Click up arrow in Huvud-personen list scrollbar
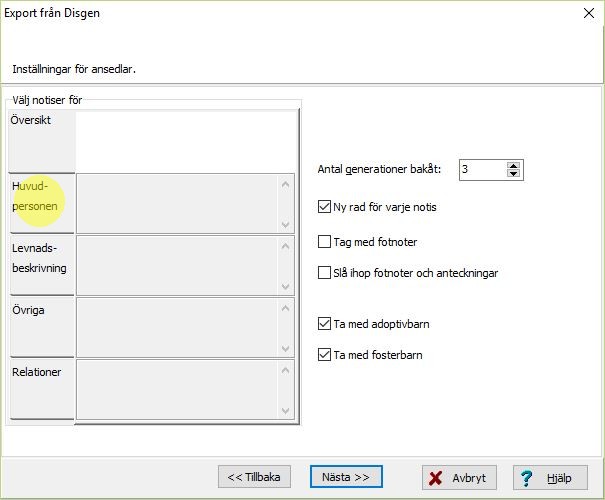The height and width of the screenshot is (500, 605). point(286,184)
